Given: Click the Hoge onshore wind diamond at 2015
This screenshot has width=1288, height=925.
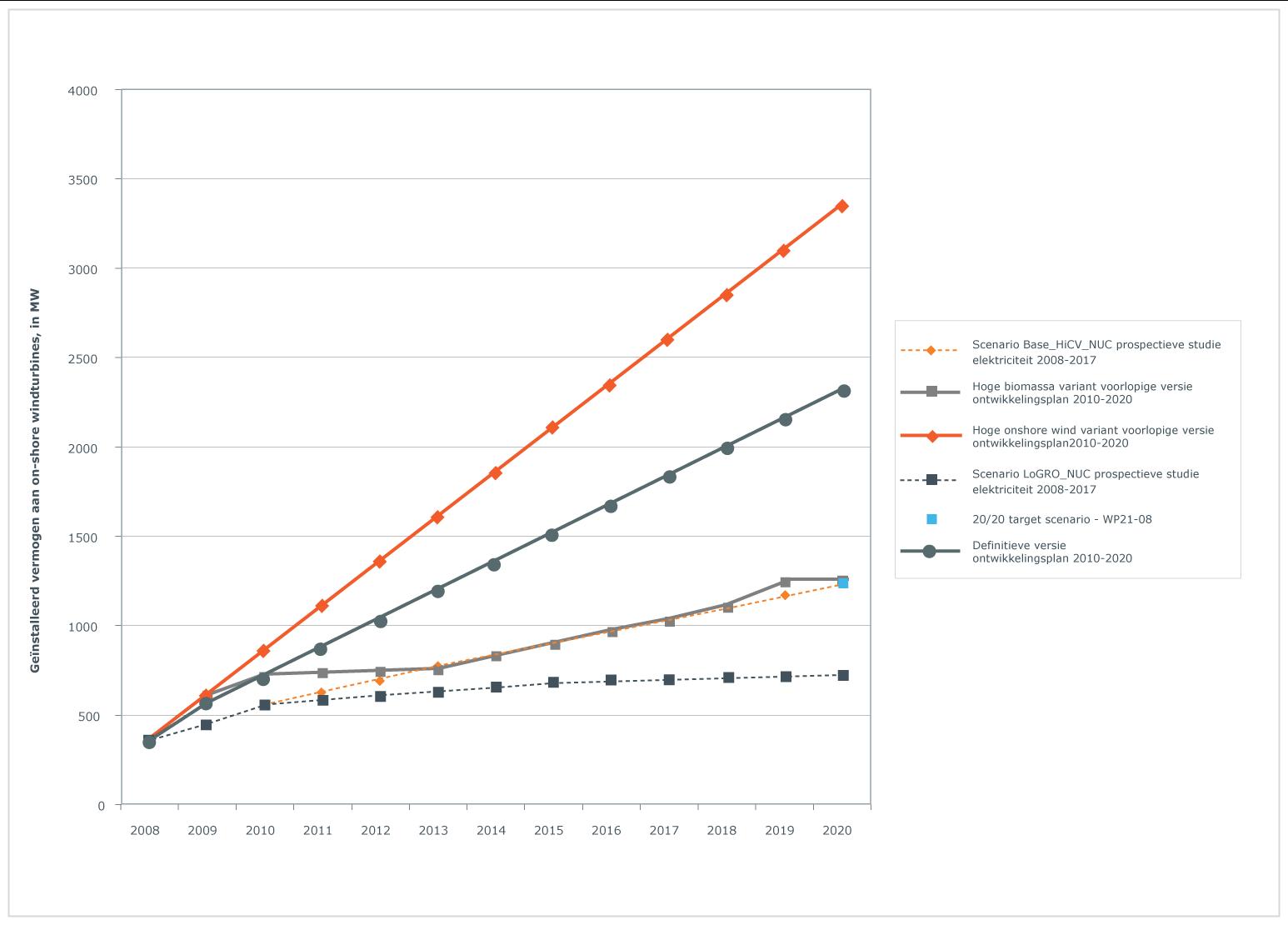Looking at the screenshot, I should point(552,427).
